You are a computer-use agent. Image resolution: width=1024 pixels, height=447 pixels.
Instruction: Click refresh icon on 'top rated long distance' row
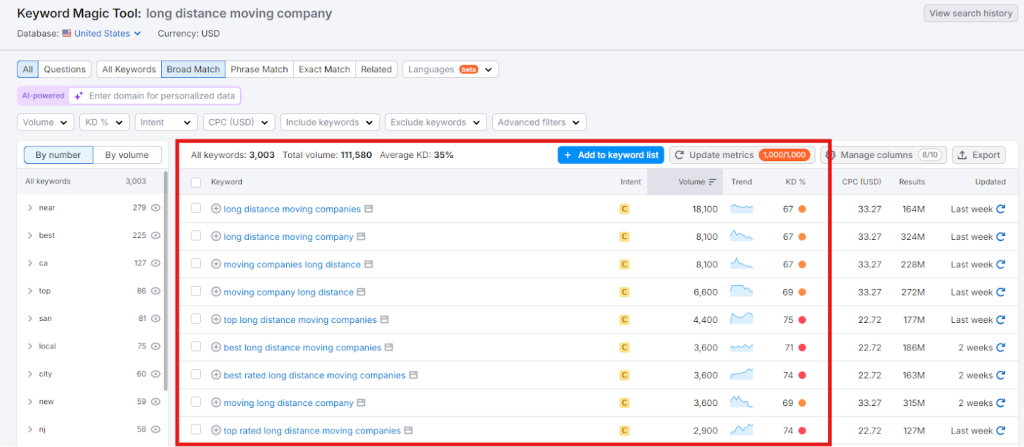tap(1000, 430)
